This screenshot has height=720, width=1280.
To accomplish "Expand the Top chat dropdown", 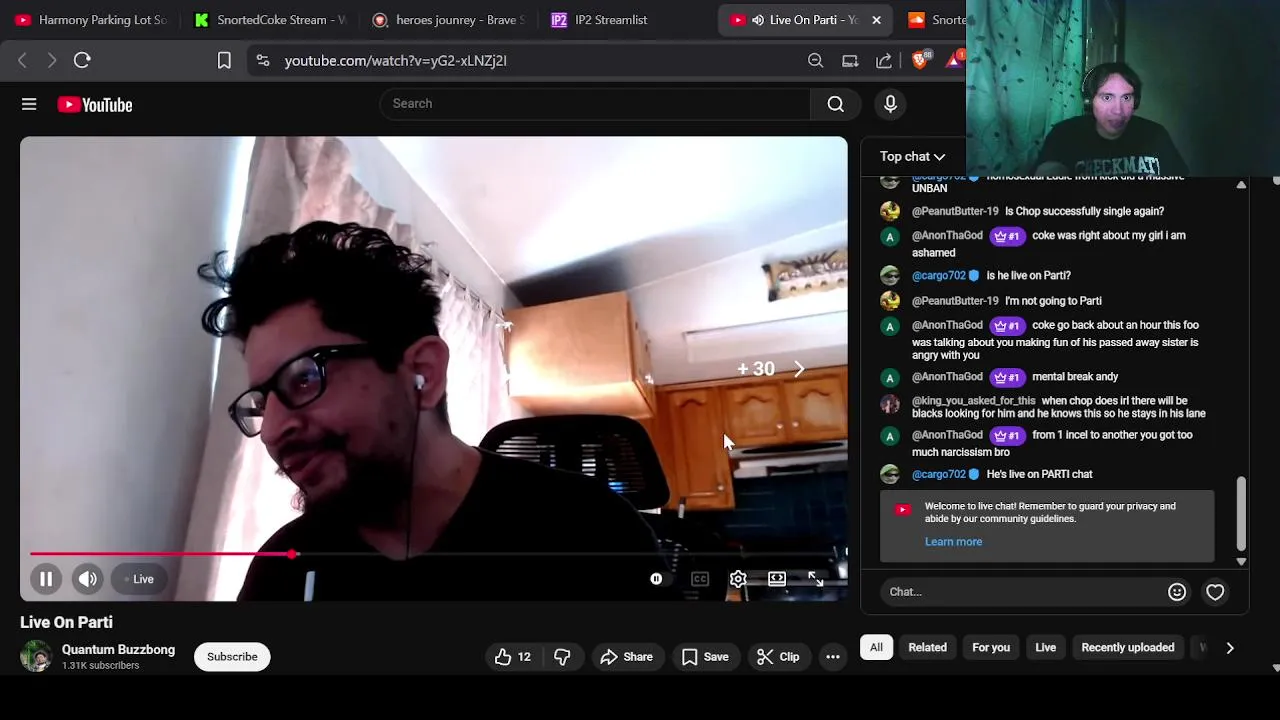I will pyautogui.click(x=912, y=156).
